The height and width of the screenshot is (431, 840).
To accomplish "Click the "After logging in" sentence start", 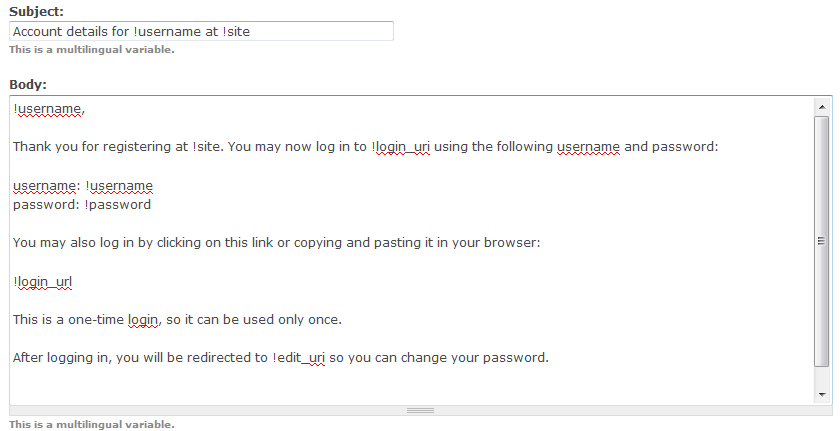I will tap(60, 358).
